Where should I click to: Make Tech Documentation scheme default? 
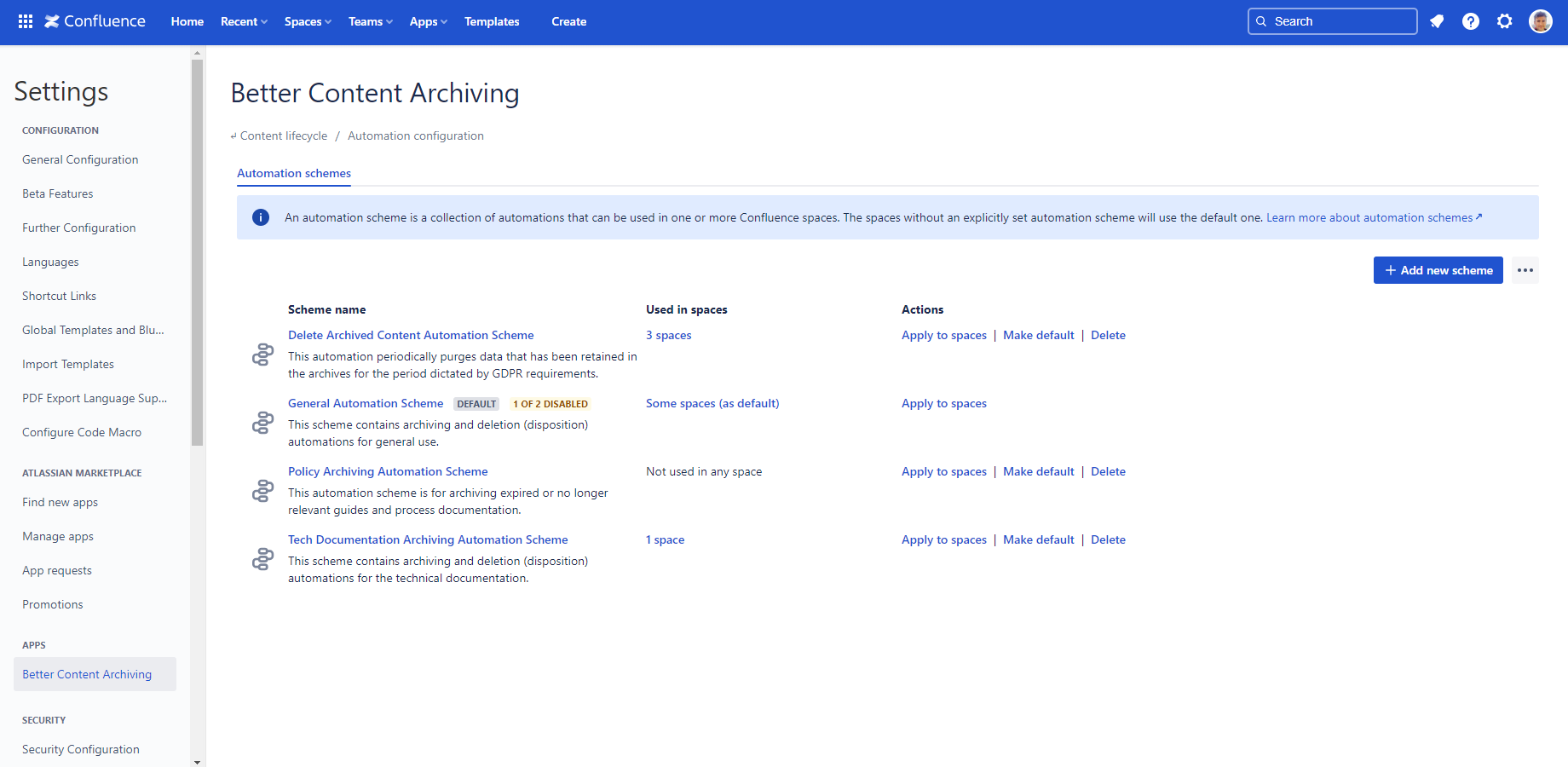tap(1039, 539)
